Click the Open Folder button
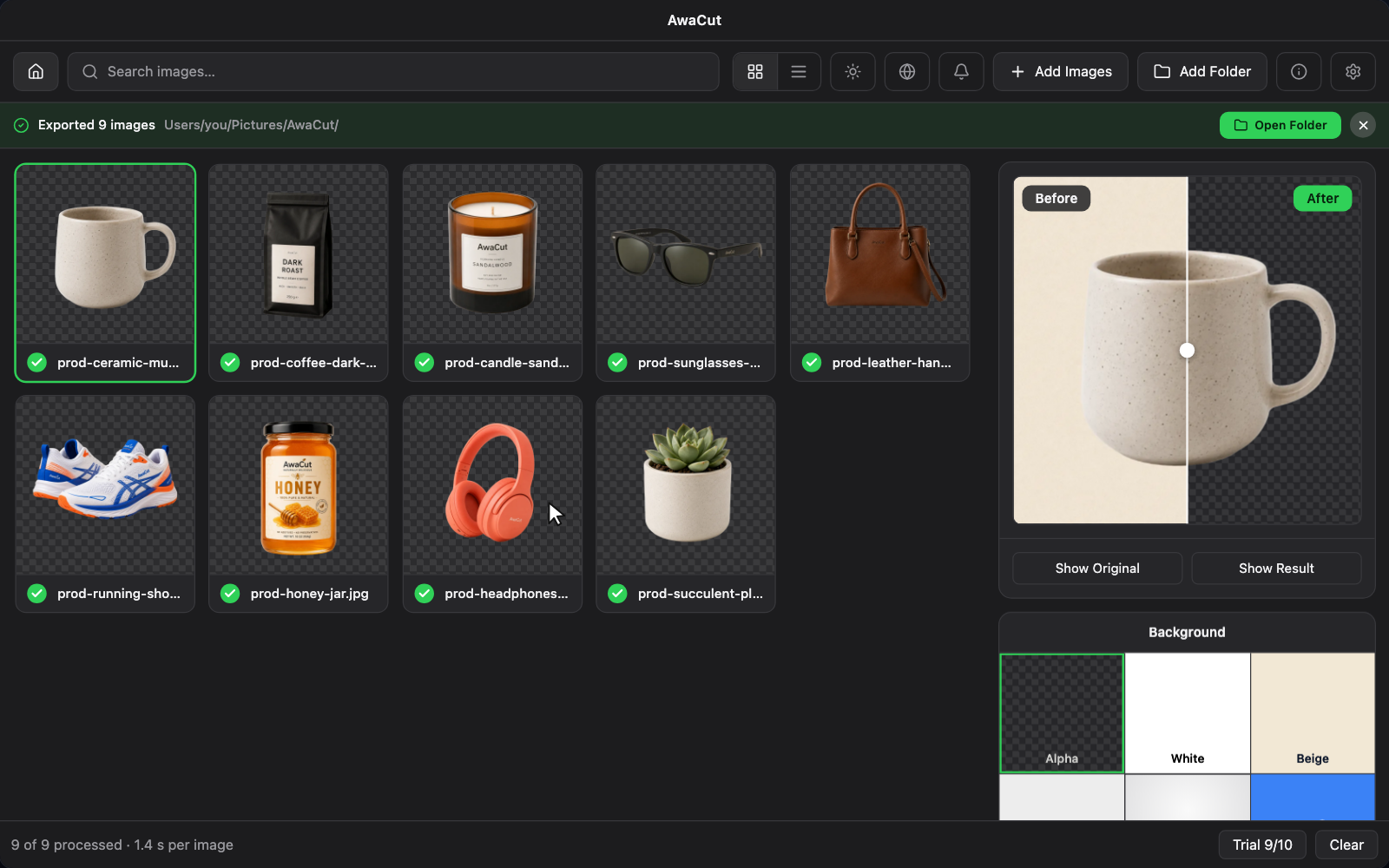Image resolution: width=1389 pixels, height=868 pixels. 1280,125
